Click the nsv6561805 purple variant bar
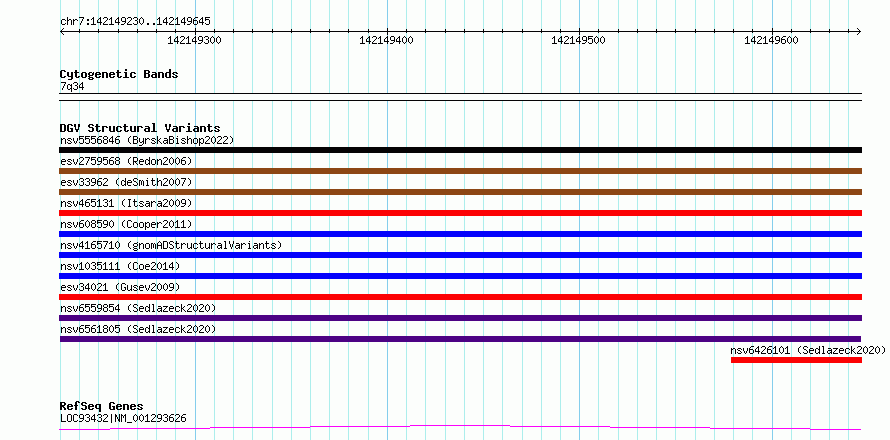The image size is (890, 440). click(x=460, y=339)
